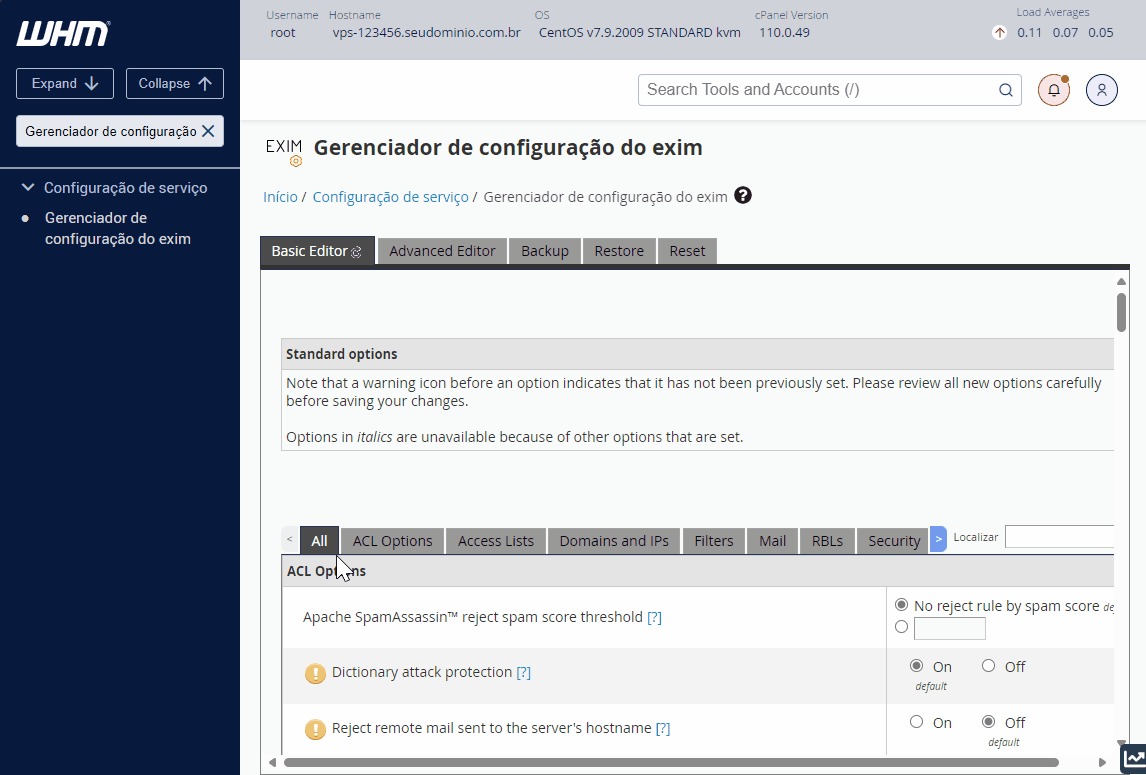1146x775 pixels.
Task: Switch to the Basic Editor tab
Action: [x=317, y=251]
